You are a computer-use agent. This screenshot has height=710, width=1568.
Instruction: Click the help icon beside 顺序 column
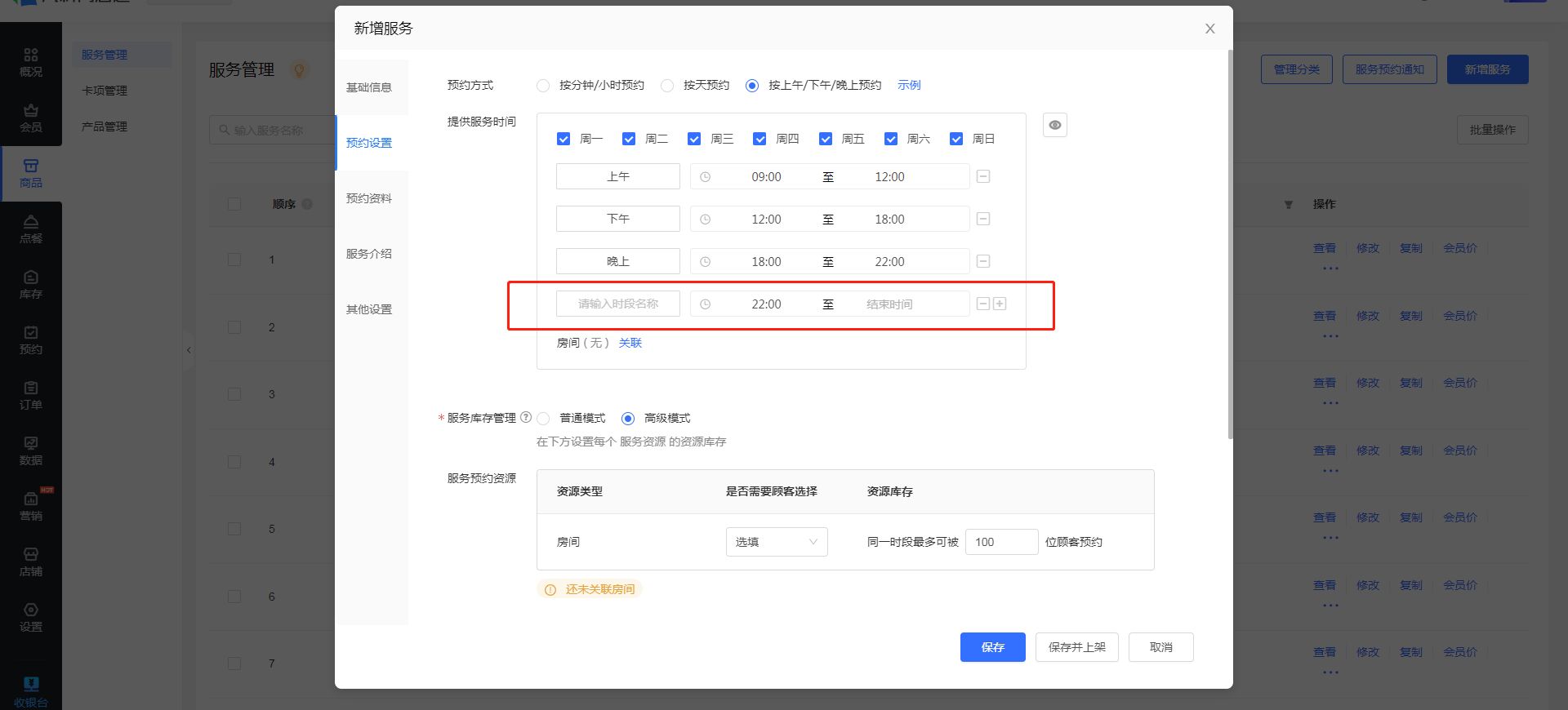[307, 204]
